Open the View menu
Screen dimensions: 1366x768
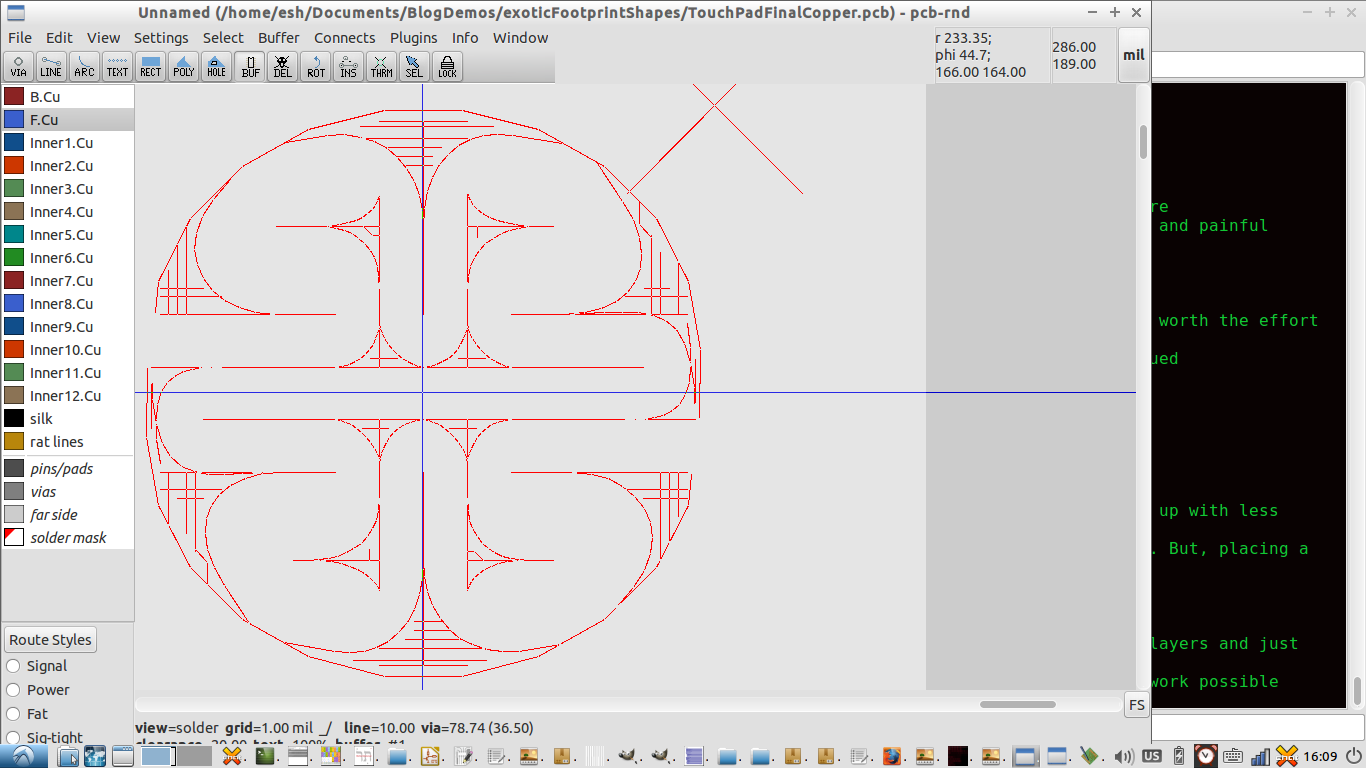[x=103, y=38]
